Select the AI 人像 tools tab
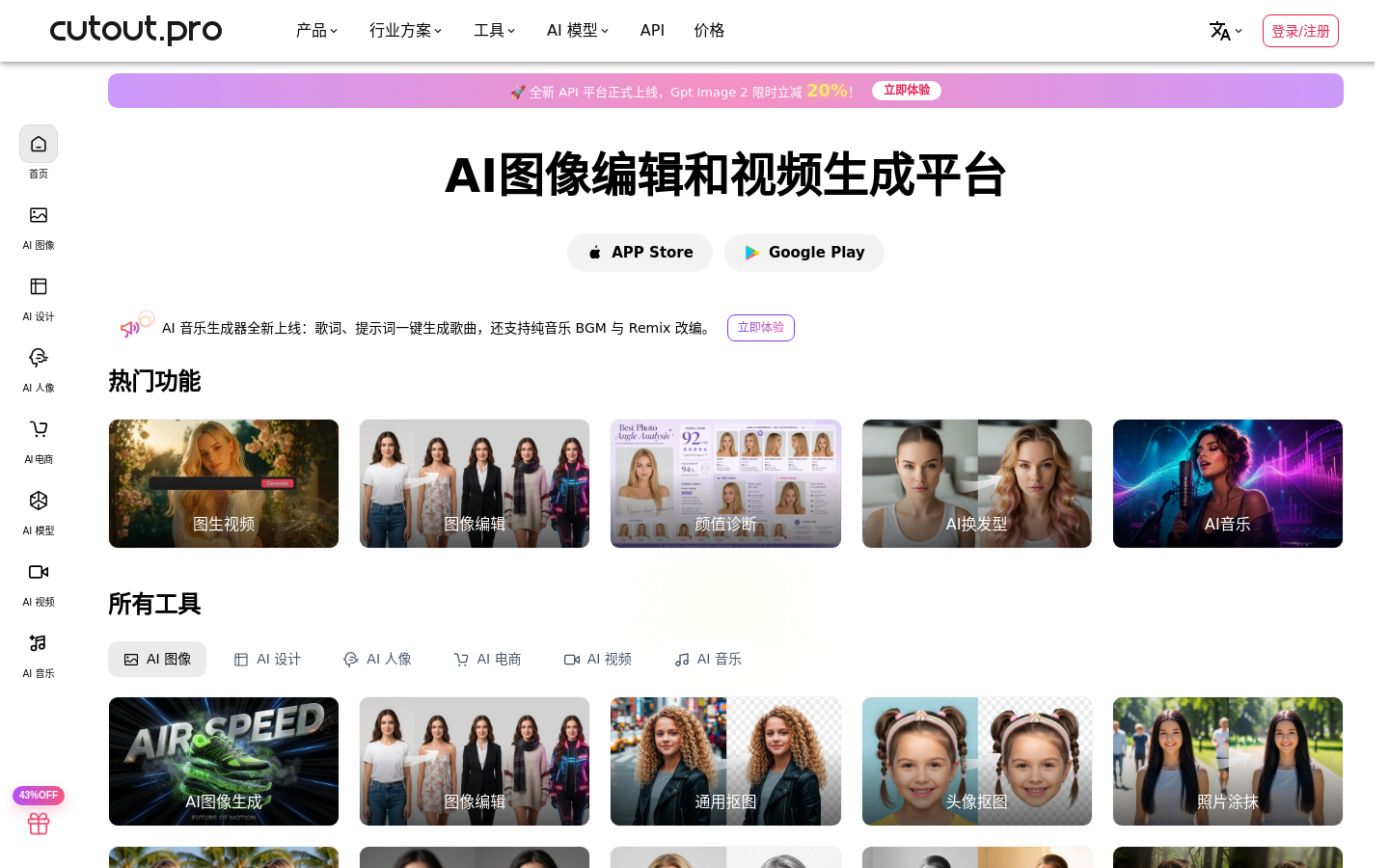1389x868 pixels. tap(377, 660)
